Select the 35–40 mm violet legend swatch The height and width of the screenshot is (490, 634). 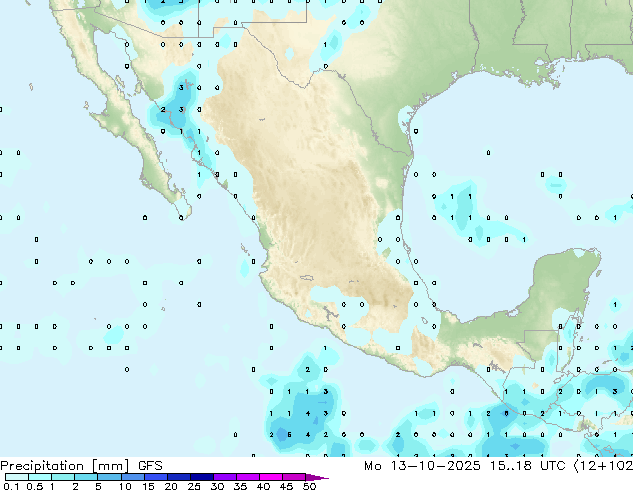[x=247, y=477]
